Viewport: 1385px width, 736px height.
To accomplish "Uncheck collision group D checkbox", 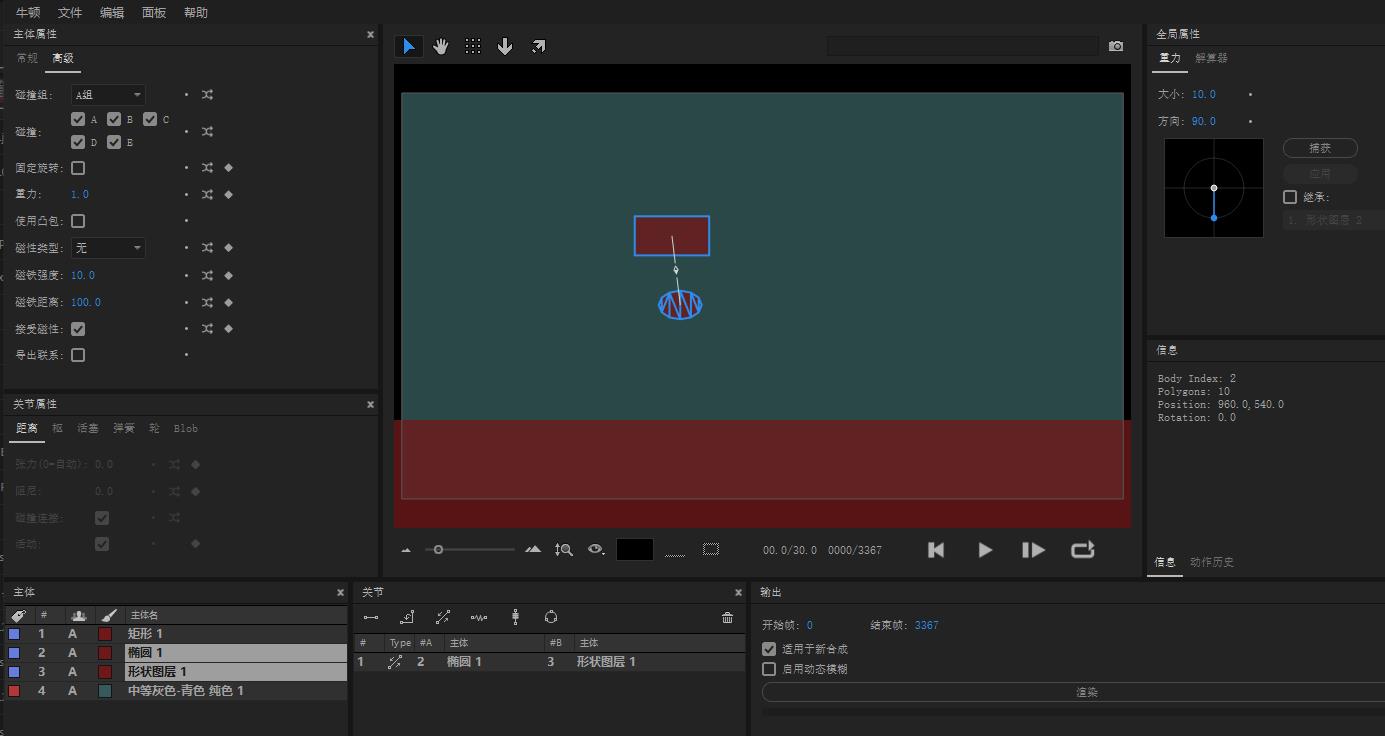I will click(x=78, y=142).
